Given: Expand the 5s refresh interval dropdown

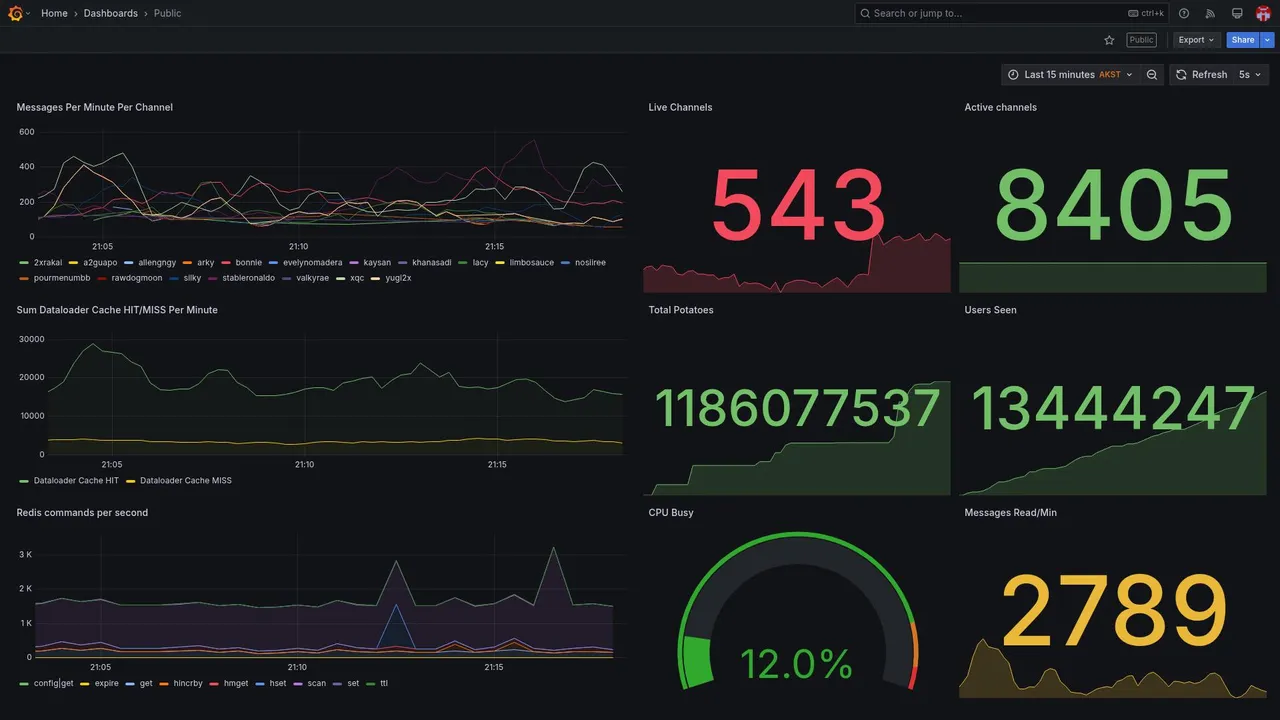Looking at the screenshot, I should pyautogui.click(x=1250, y=75).
